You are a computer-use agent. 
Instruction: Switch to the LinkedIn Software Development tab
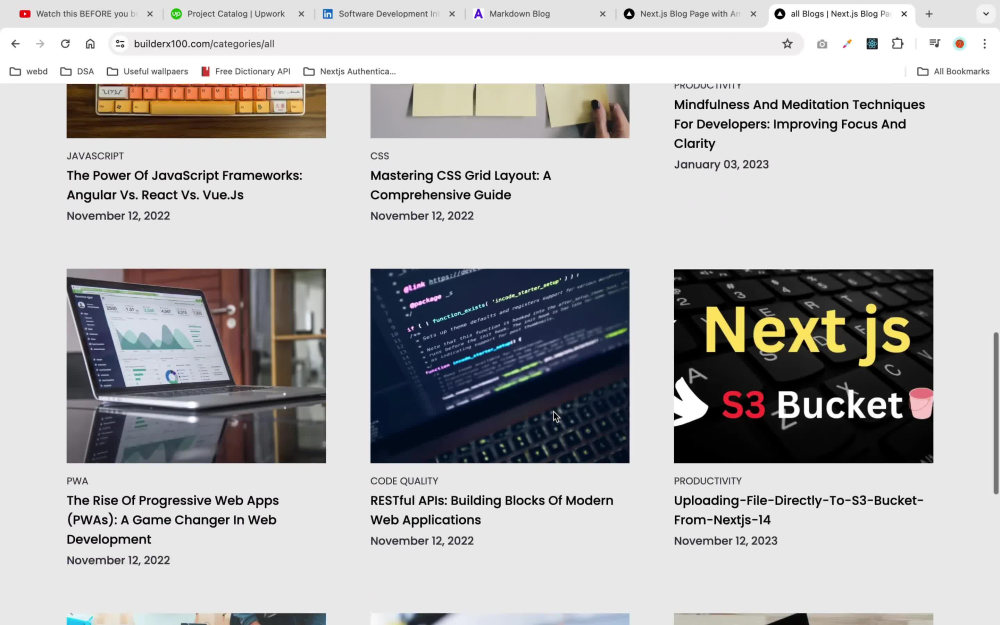388,13
